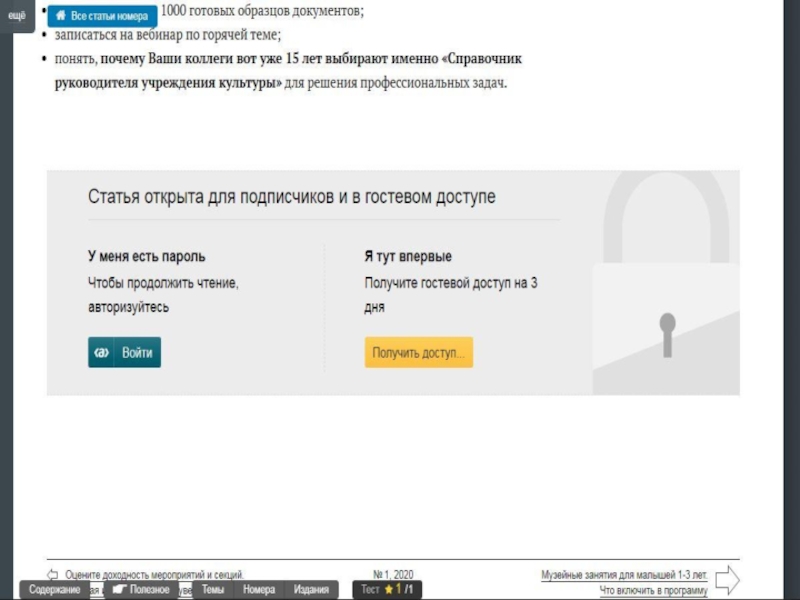Open the 'Полезное' tab in bottom bar

[x=141, y=590]
